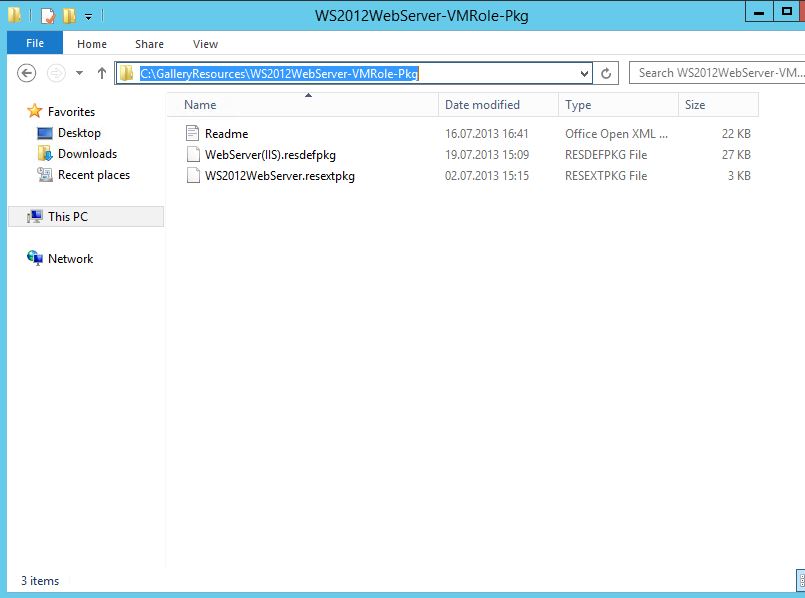Image resolution: width=805 pixels, height=598 pixels.
Task: Open Desktop from the navigation pane
Action: pos(79,133)
